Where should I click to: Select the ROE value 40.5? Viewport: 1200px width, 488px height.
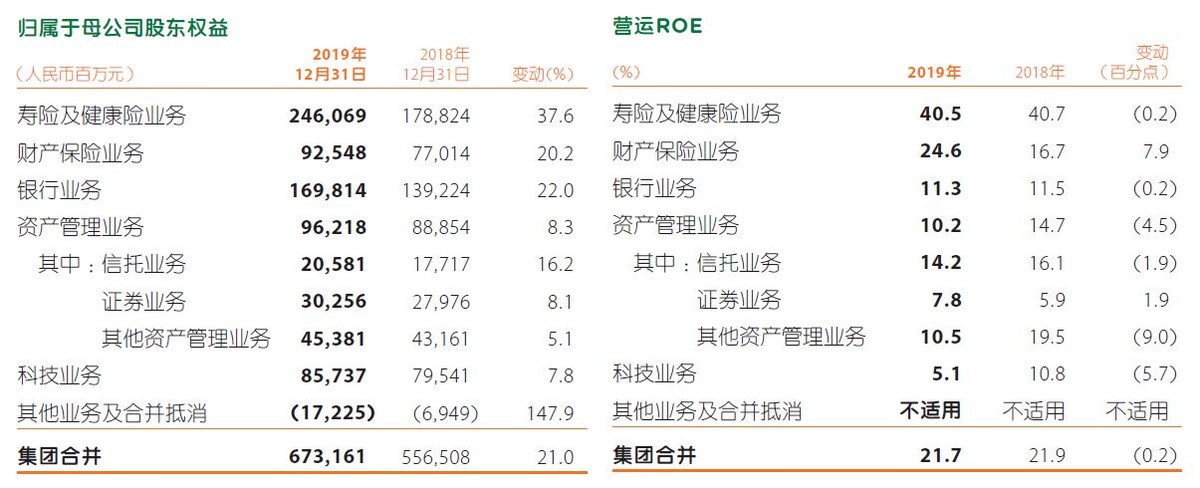pyautogui.click(x=942, y=114)
